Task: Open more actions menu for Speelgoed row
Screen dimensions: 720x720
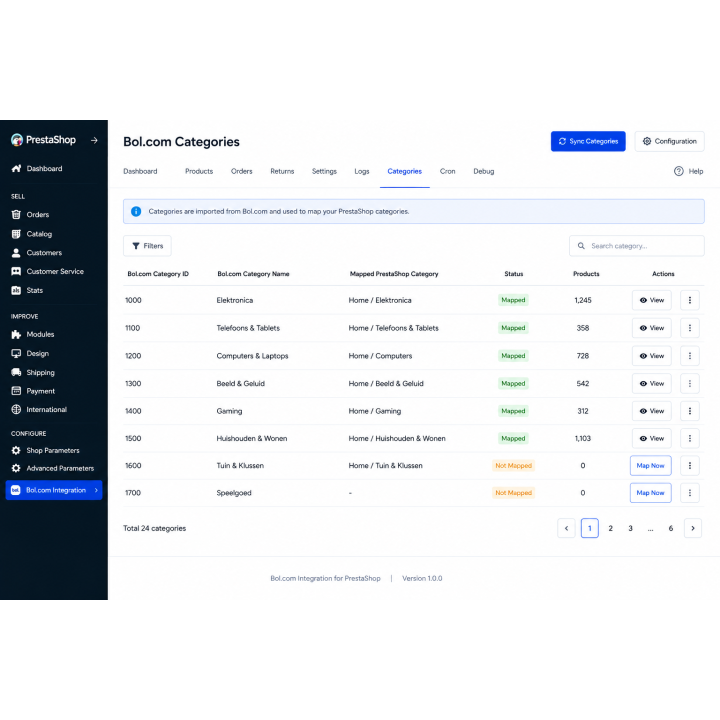Action: point(690,493)
